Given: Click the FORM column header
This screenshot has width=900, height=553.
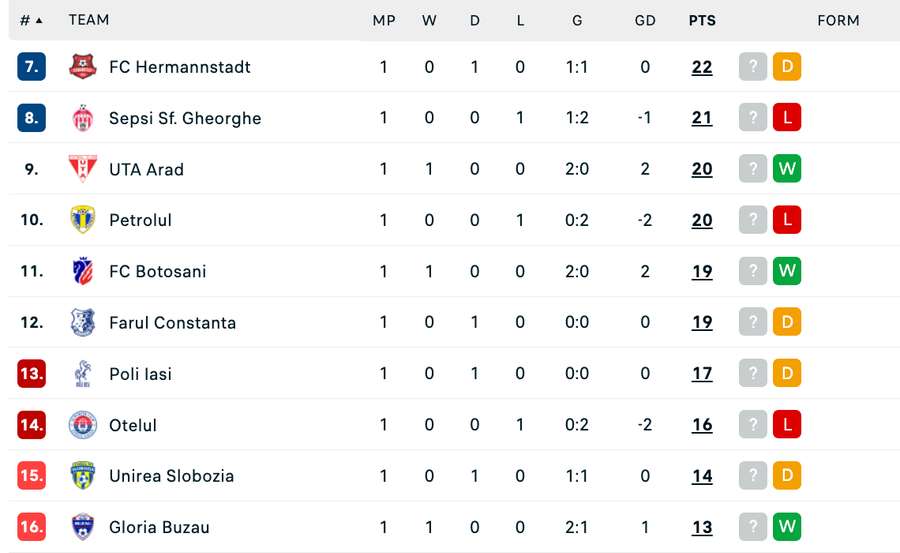Looking at the screenshot, I should [838, 20].
